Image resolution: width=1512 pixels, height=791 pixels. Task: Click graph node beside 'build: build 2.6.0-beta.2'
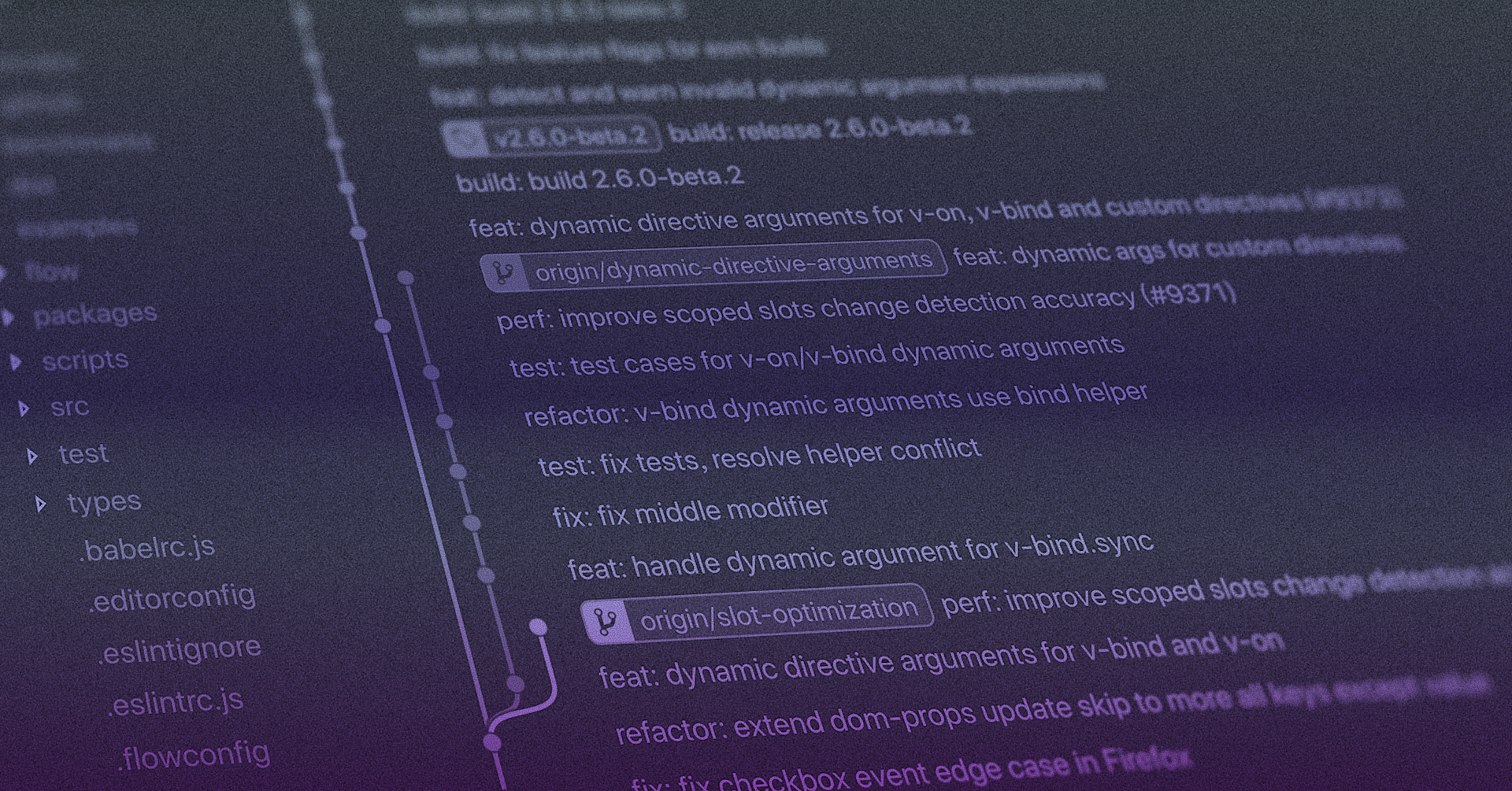pyautogui.click(x=346, y=188)
